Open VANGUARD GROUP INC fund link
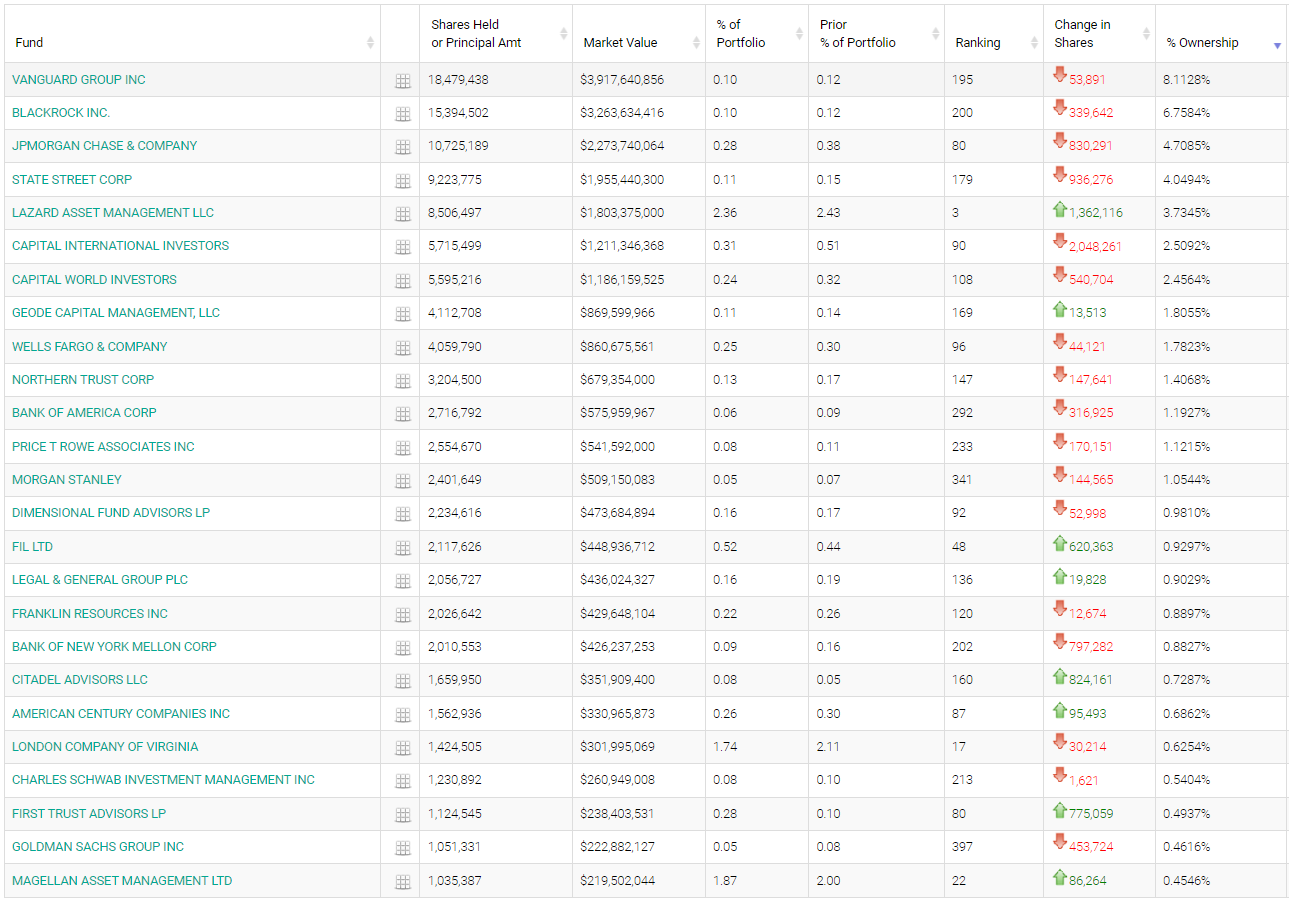The height and width of the screenshot is (900, 1289). click(x=79, y=80)
